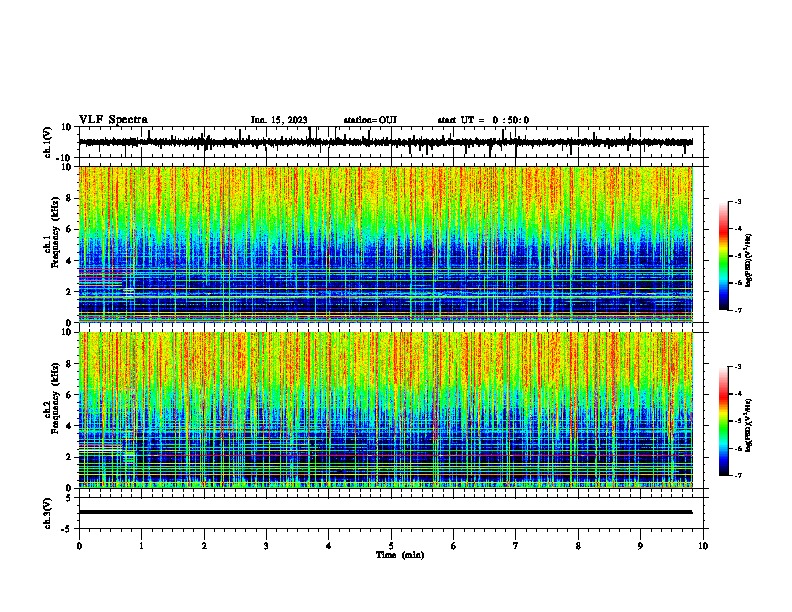Click time axis tick label "8"

point(578,546)
